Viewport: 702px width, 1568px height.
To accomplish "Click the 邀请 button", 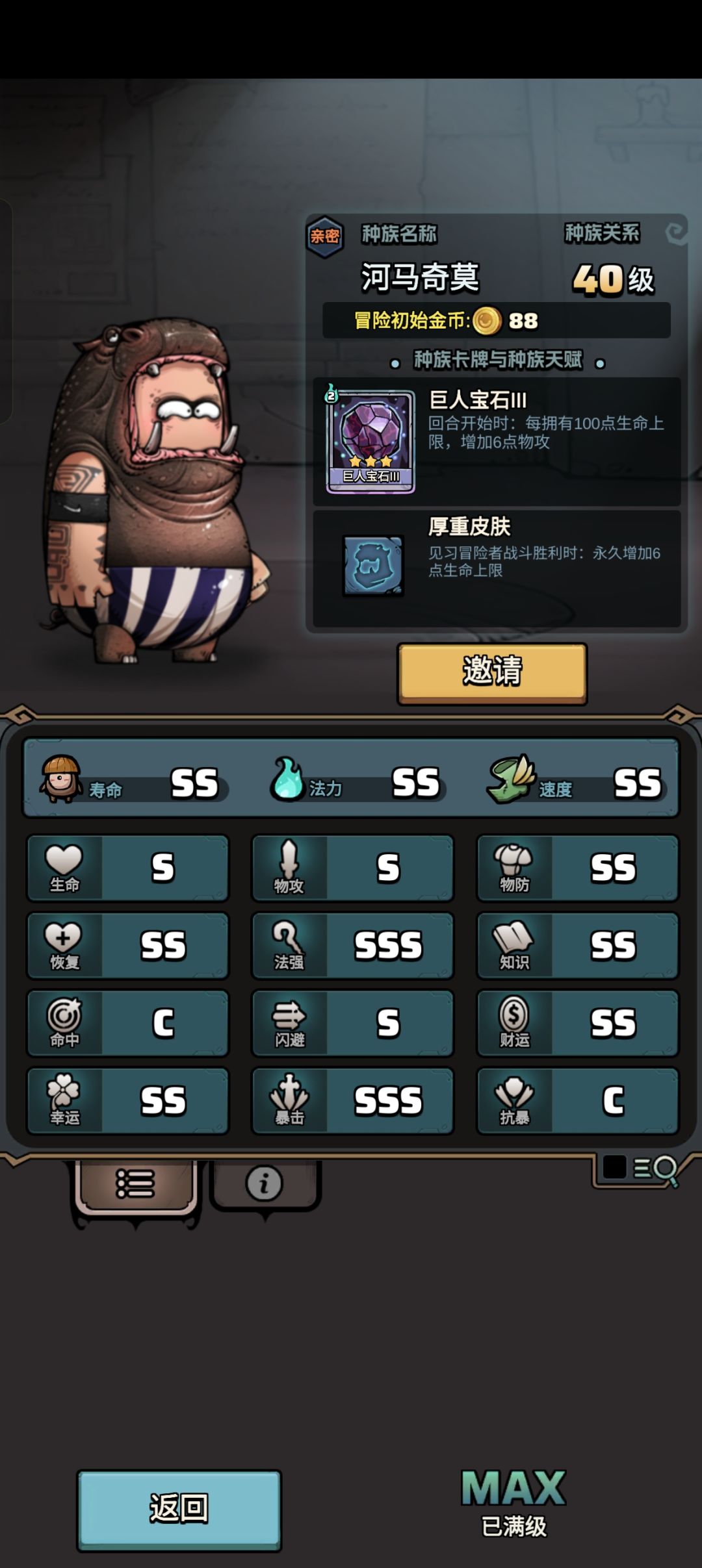I will 492,674.
